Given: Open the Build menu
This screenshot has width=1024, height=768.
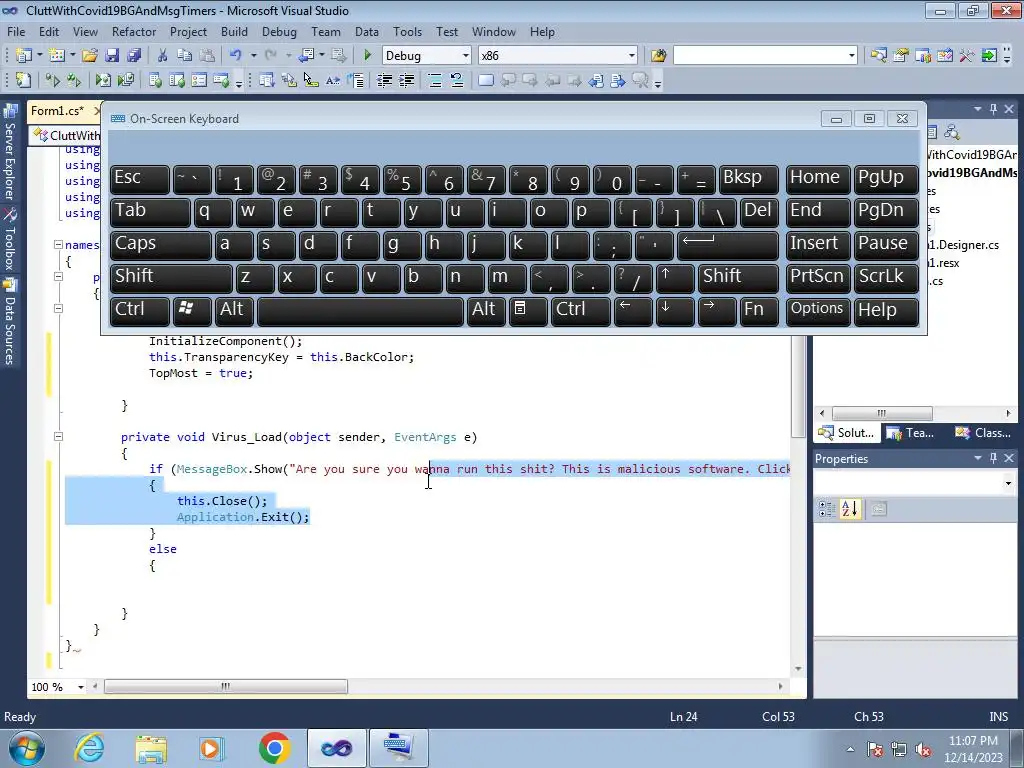Looking at the screenshot, I should (234, 31).
